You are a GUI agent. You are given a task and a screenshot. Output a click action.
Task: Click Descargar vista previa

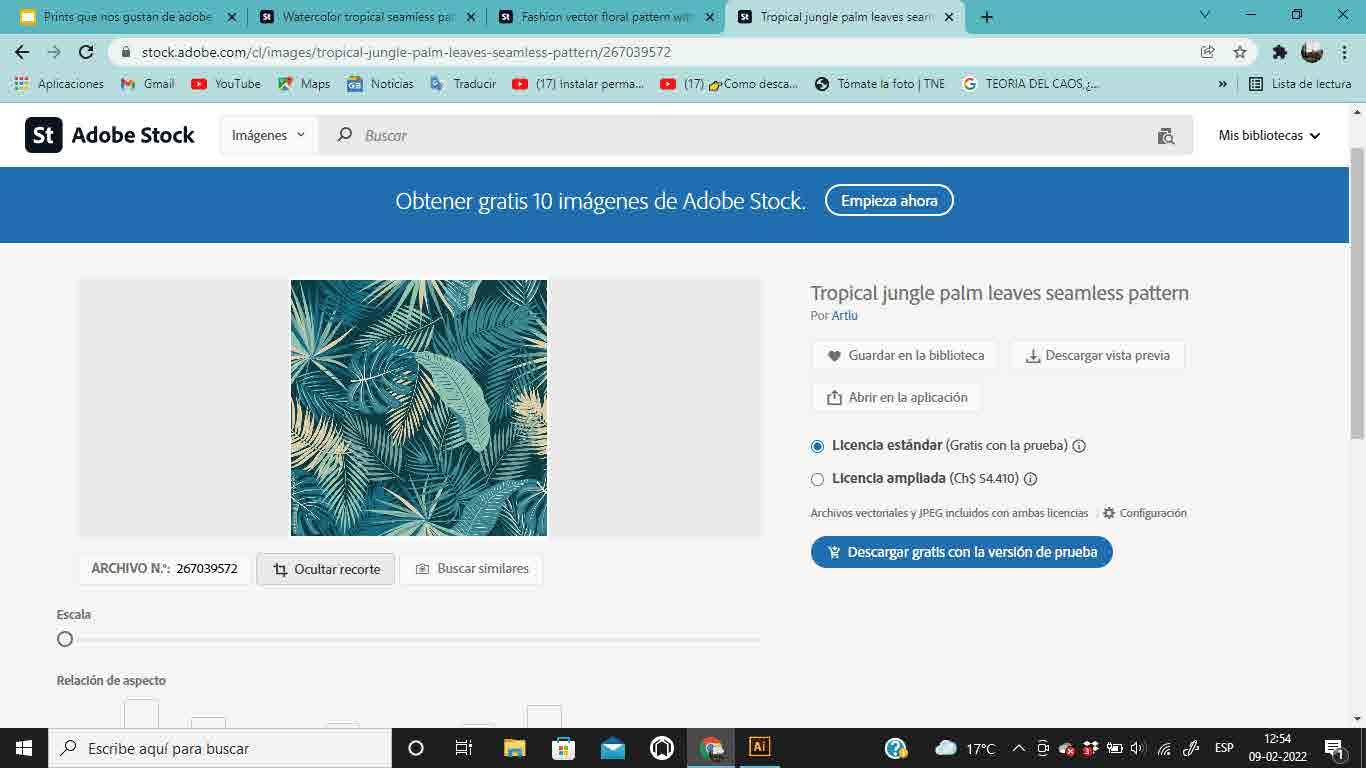(1097, 355)
